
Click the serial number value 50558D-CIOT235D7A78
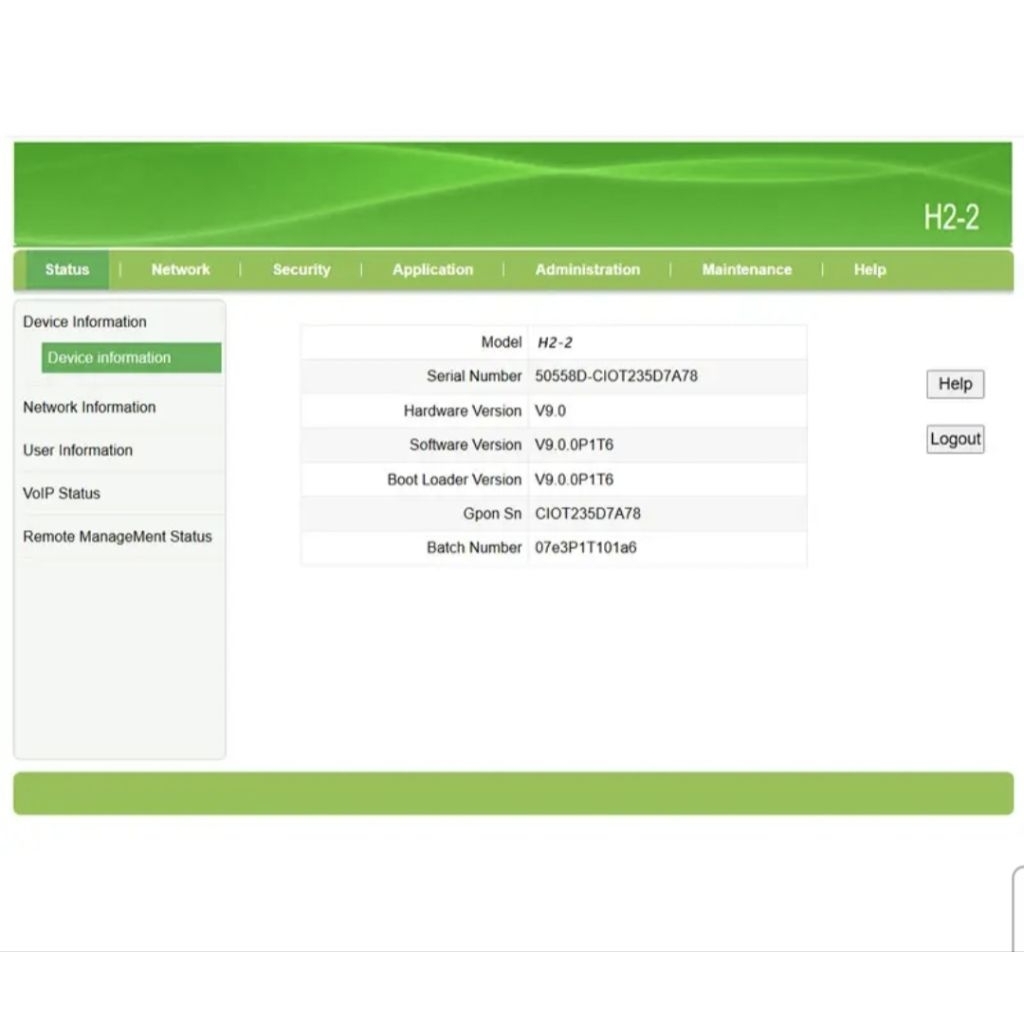tap(616, 377)
